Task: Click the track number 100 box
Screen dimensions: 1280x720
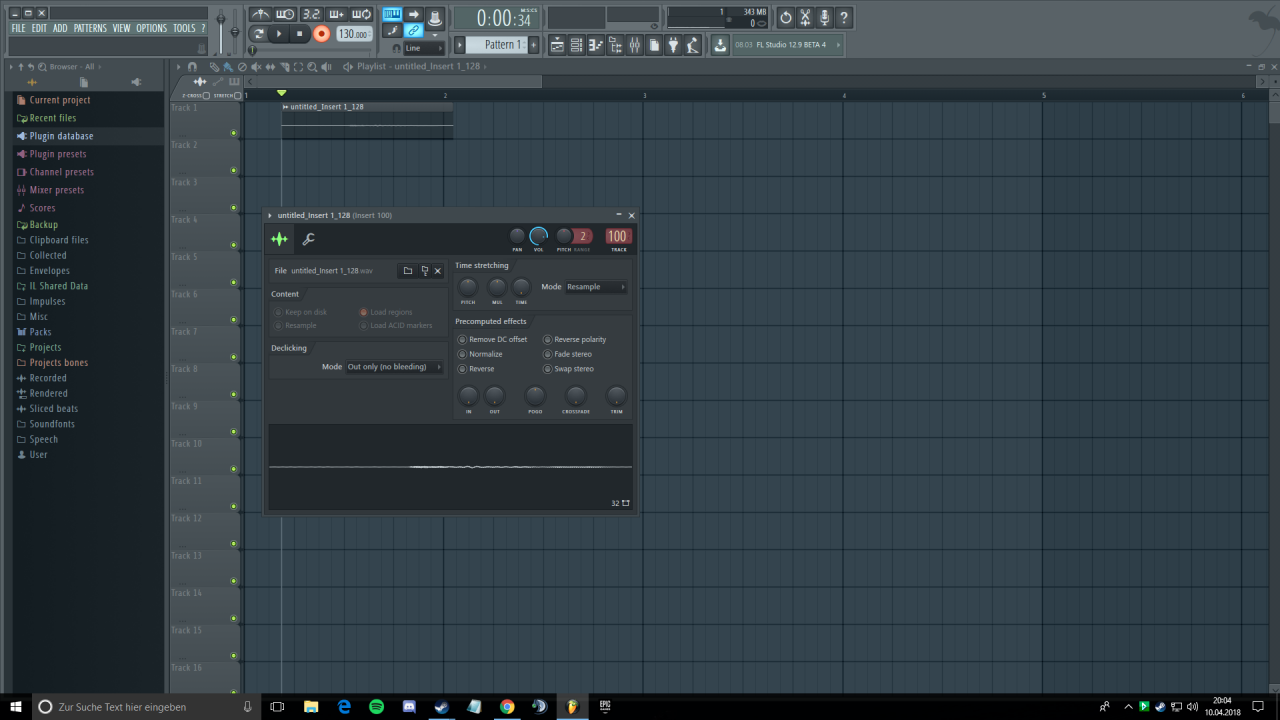Action: pos(618,237)
